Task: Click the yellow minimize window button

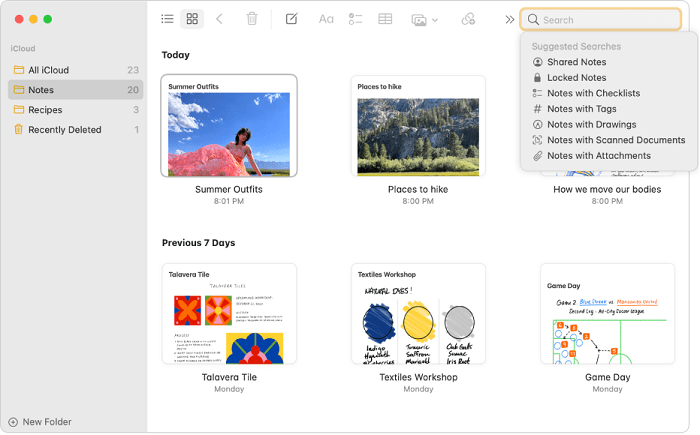Action: [33, 19]
